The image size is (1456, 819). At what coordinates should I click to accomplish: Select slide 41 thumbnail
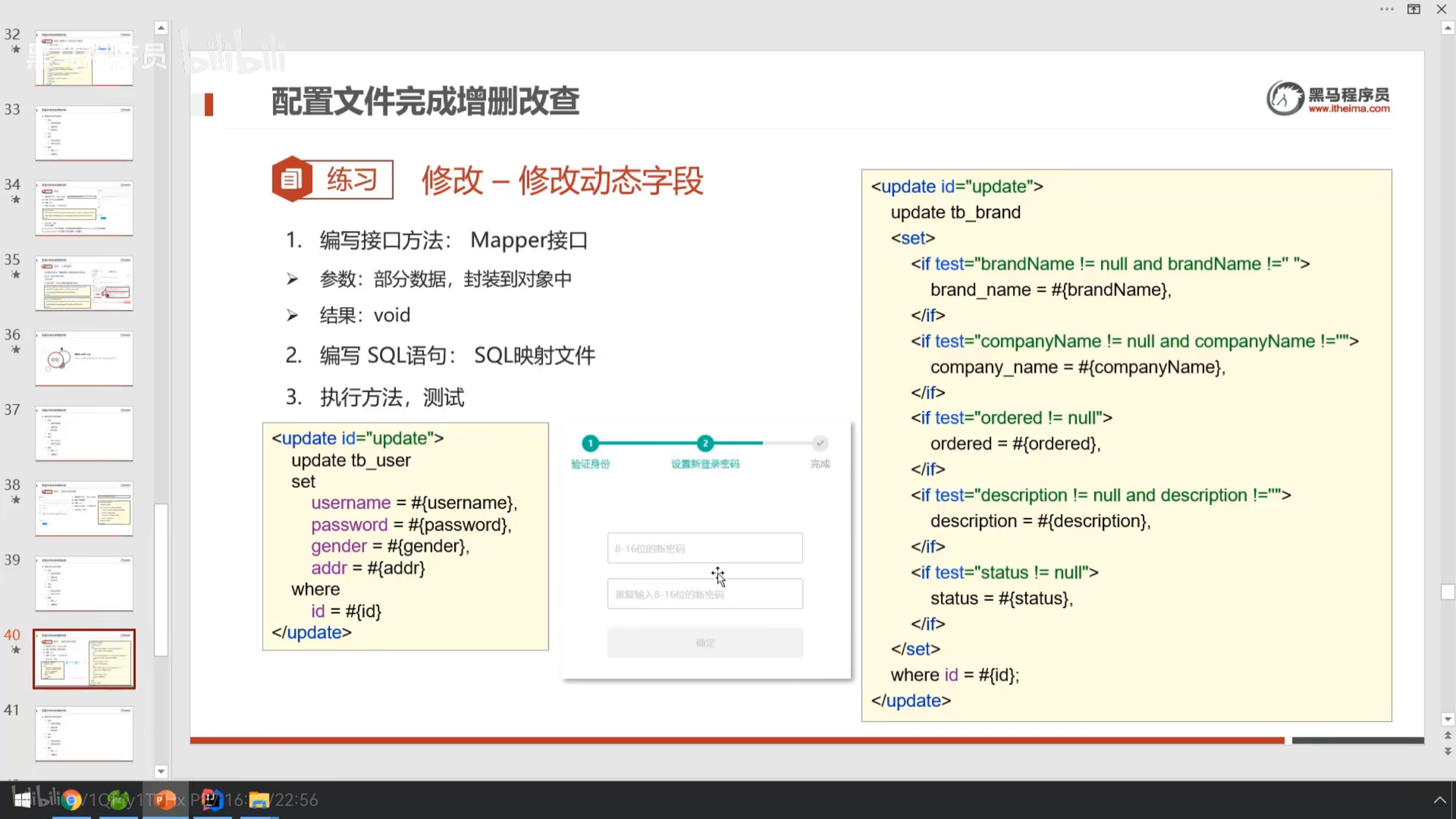tap(84, 734)
